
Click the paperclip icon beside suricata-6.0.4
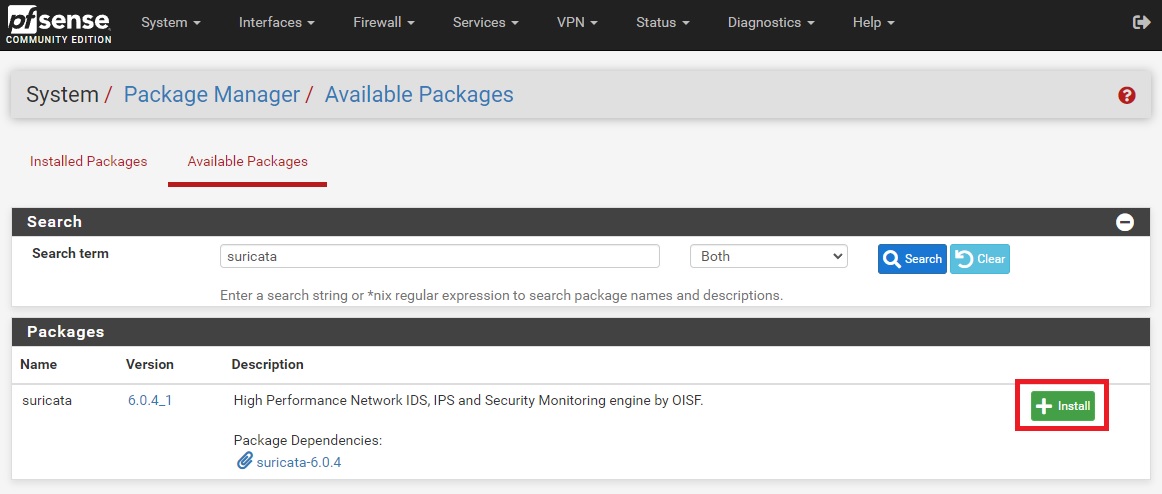tap(245, 461)
